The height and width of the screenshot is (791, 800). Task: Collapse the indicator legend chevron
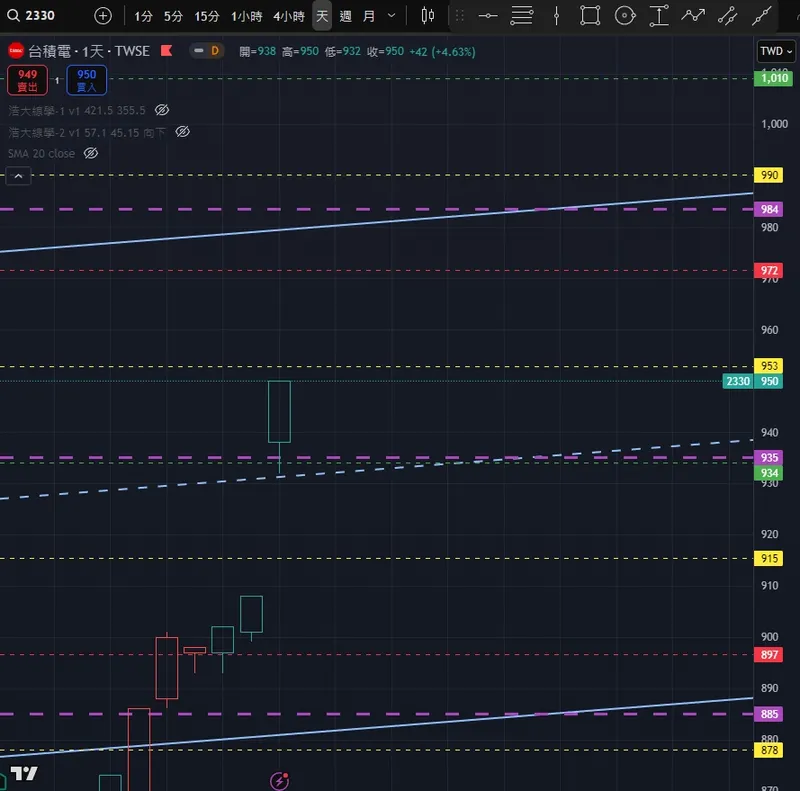pyautogui.click(x=18, y=176)
